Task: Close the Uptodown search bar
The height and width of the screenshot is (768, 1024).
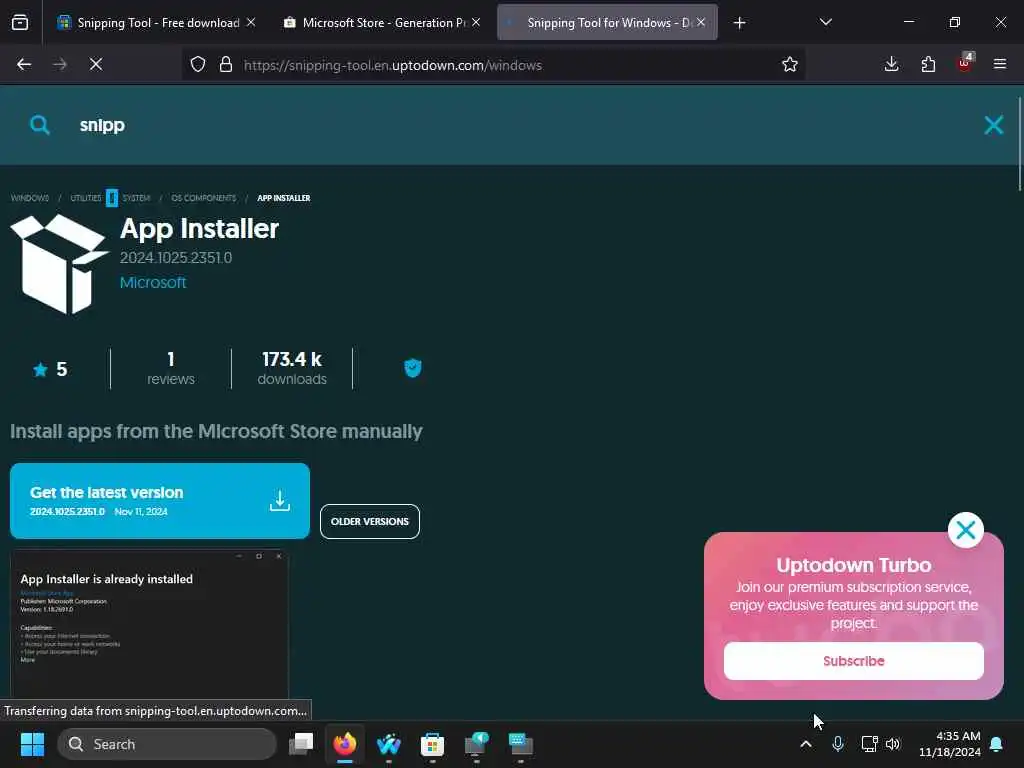Action: point(993,125)
